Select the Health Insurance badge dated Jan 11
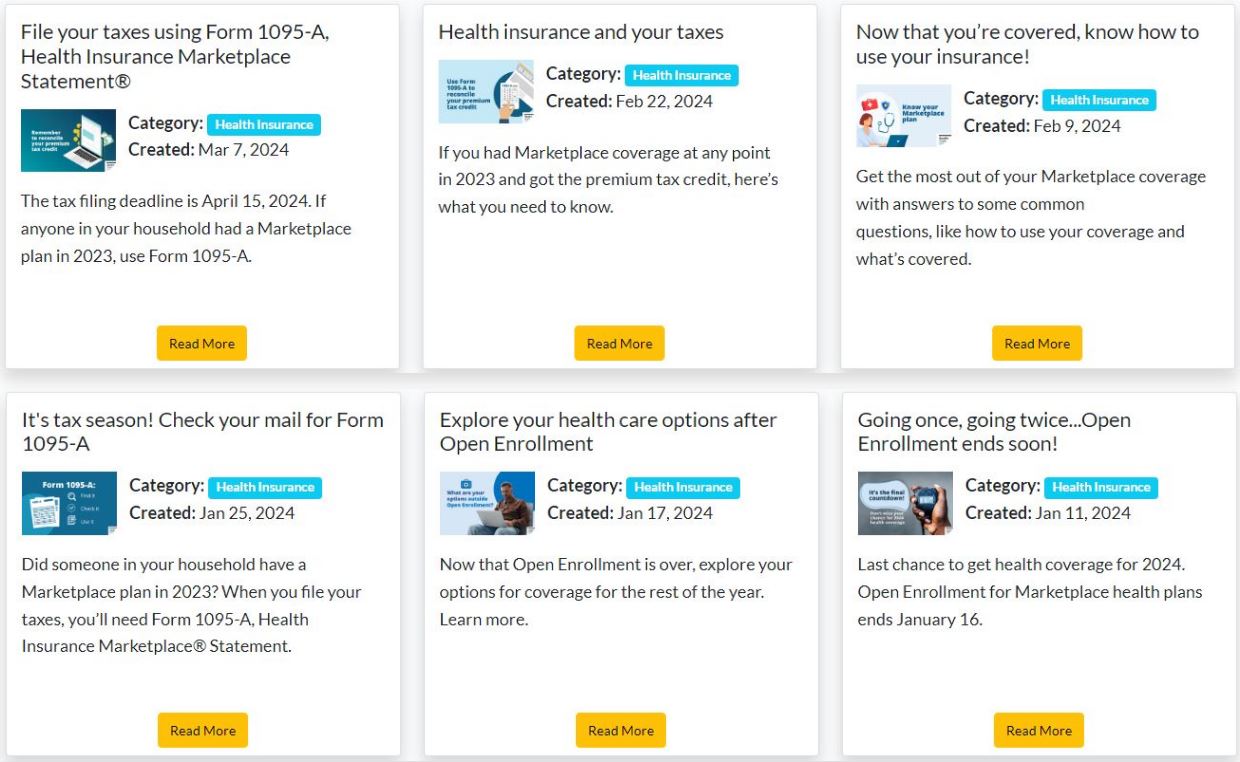 (x=1099, y=487)
